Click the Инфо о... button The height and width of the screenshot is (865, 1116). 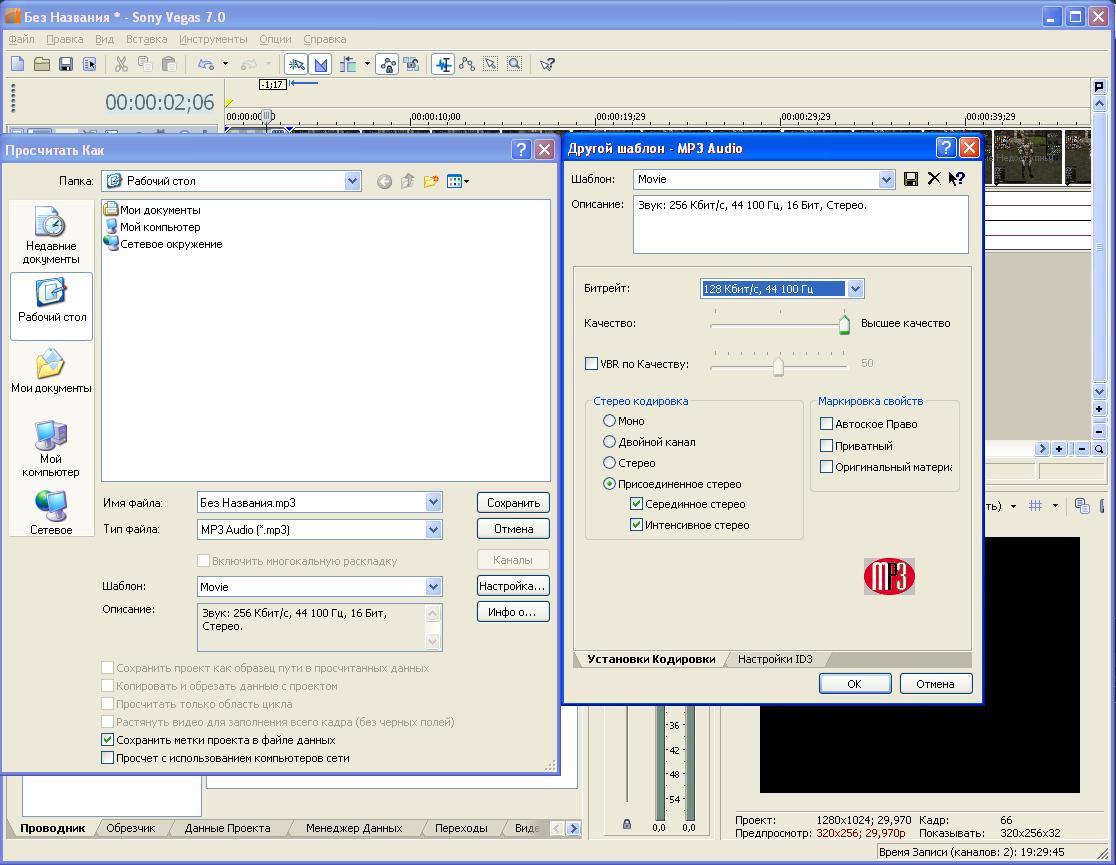click(513, 612)
